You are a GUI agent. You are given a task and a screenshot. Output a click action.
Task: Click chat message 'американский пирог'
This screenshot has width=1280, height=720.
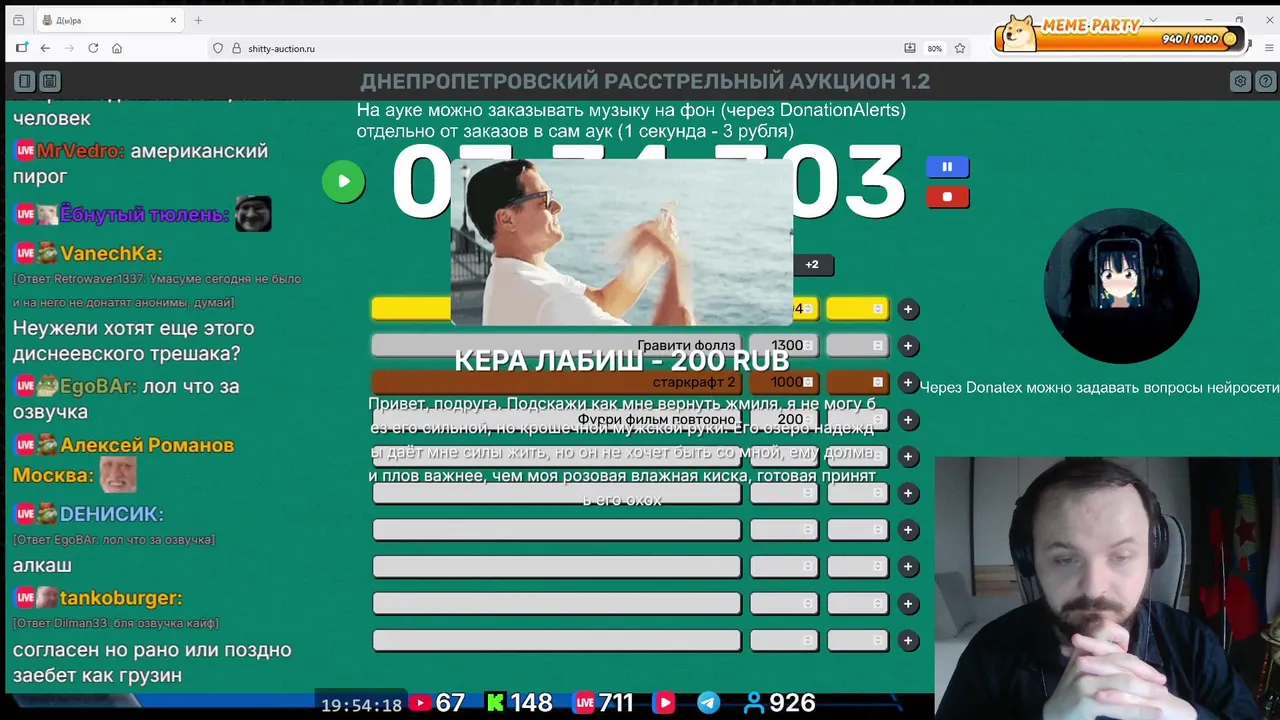tap(140, 164)
